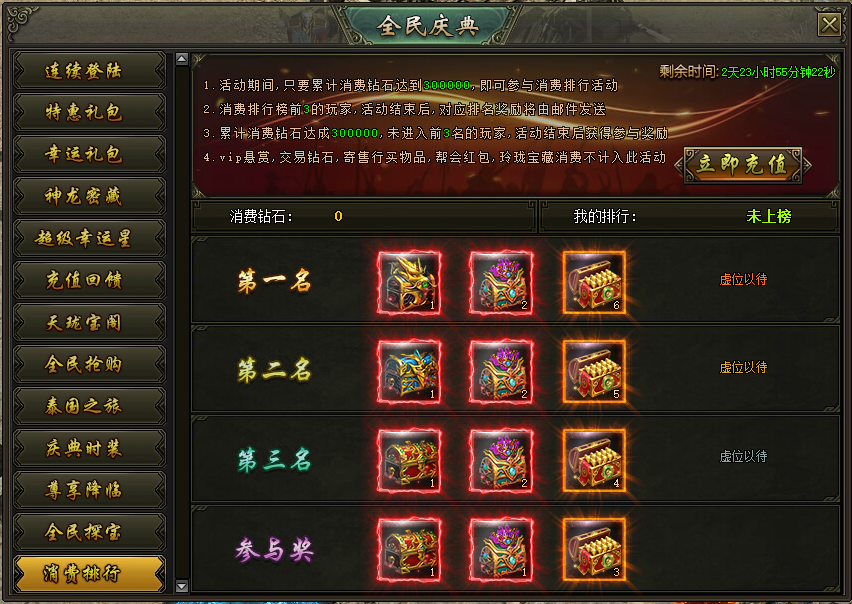This screenshot has height=604, width=852.
Task: Select participation prize gold bars chest with 3
Action: [594, 550]
